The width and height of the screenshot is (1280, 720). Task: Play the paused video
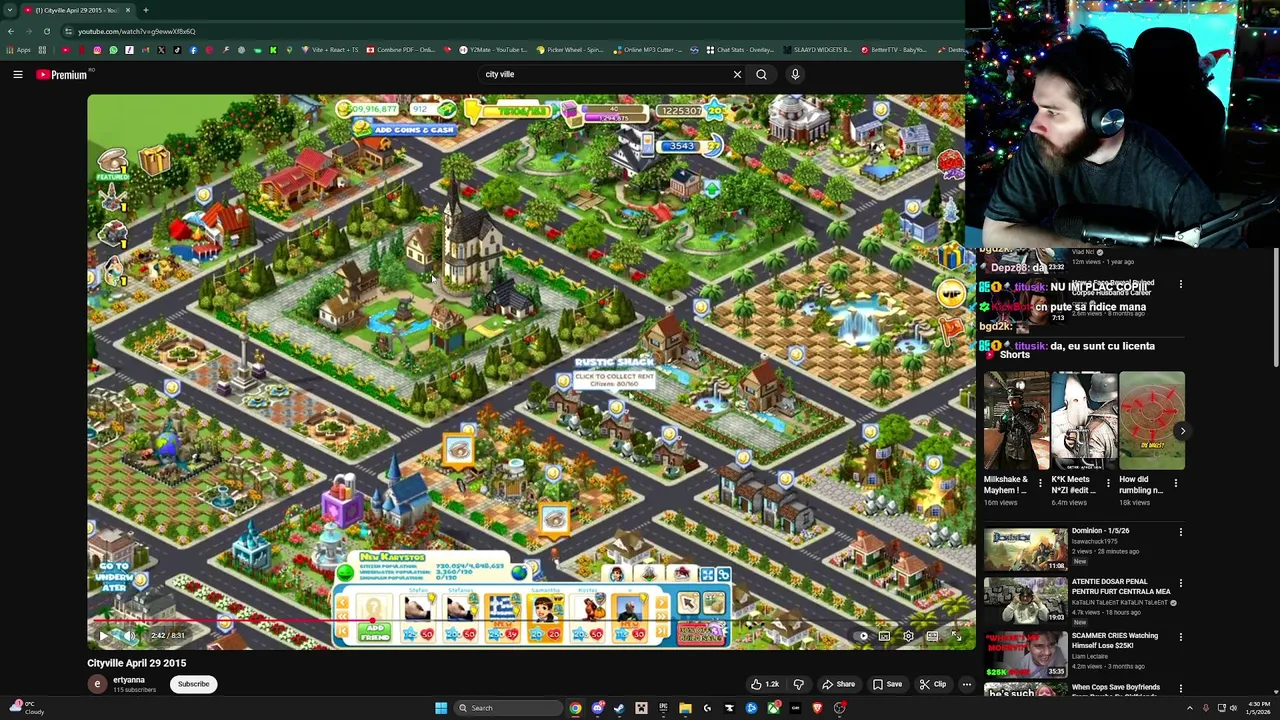(x=103, y=636)
